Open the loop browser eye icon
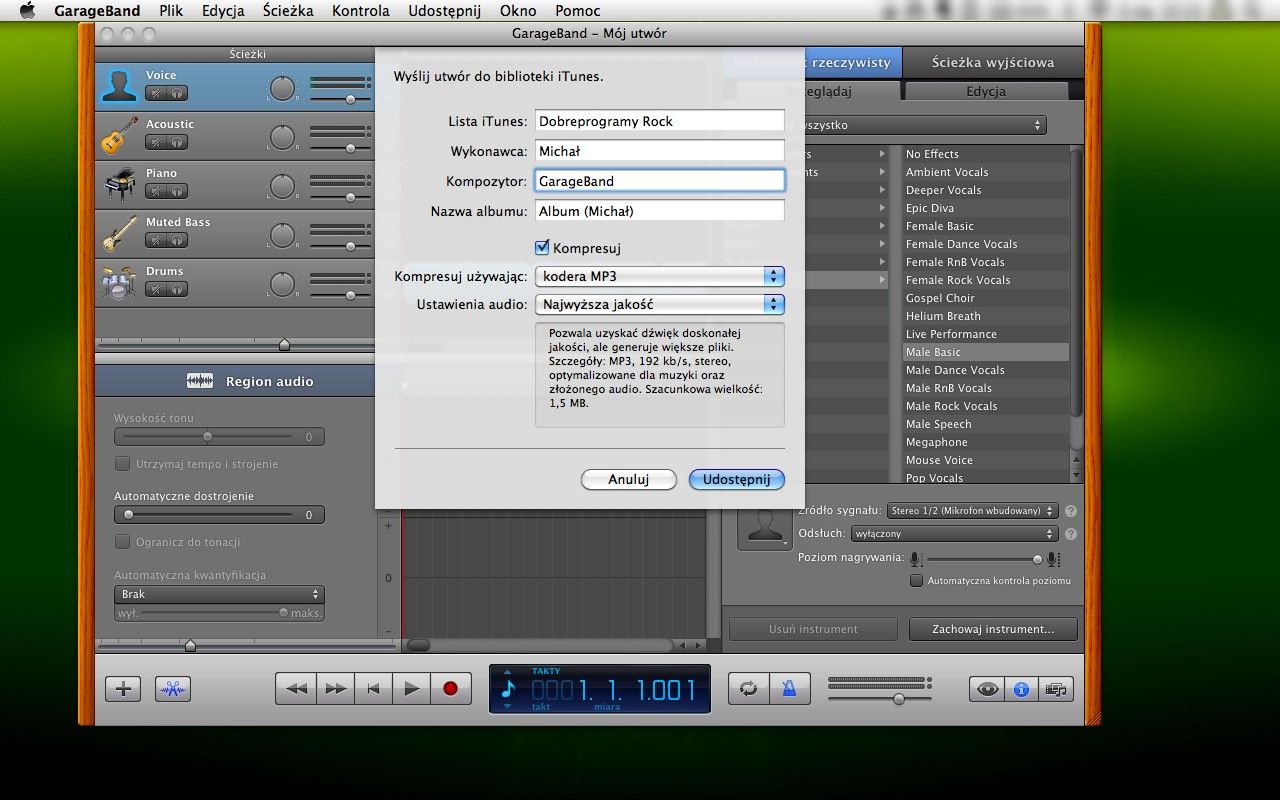 [x=986, y=688]
